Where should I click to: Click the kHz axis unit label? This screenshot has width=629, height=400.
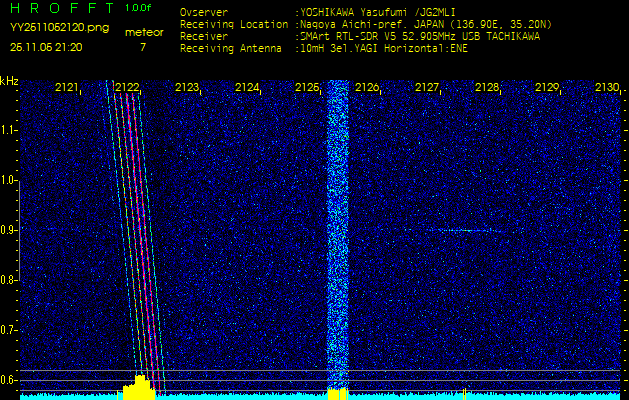coord(9,81)
